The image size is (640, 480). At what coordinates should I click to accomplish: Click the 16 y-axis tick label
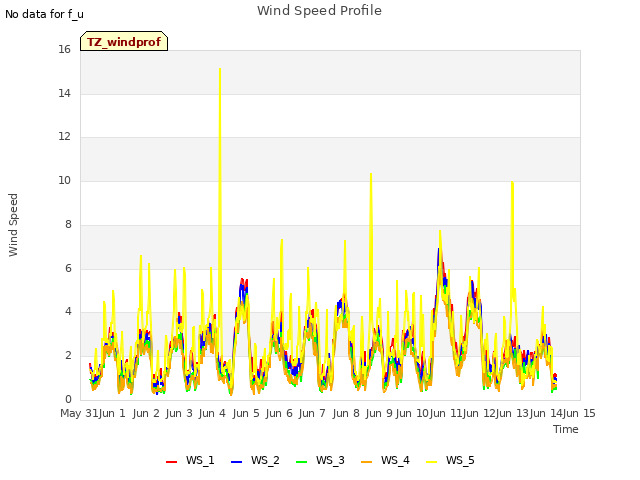coord(64,50)
